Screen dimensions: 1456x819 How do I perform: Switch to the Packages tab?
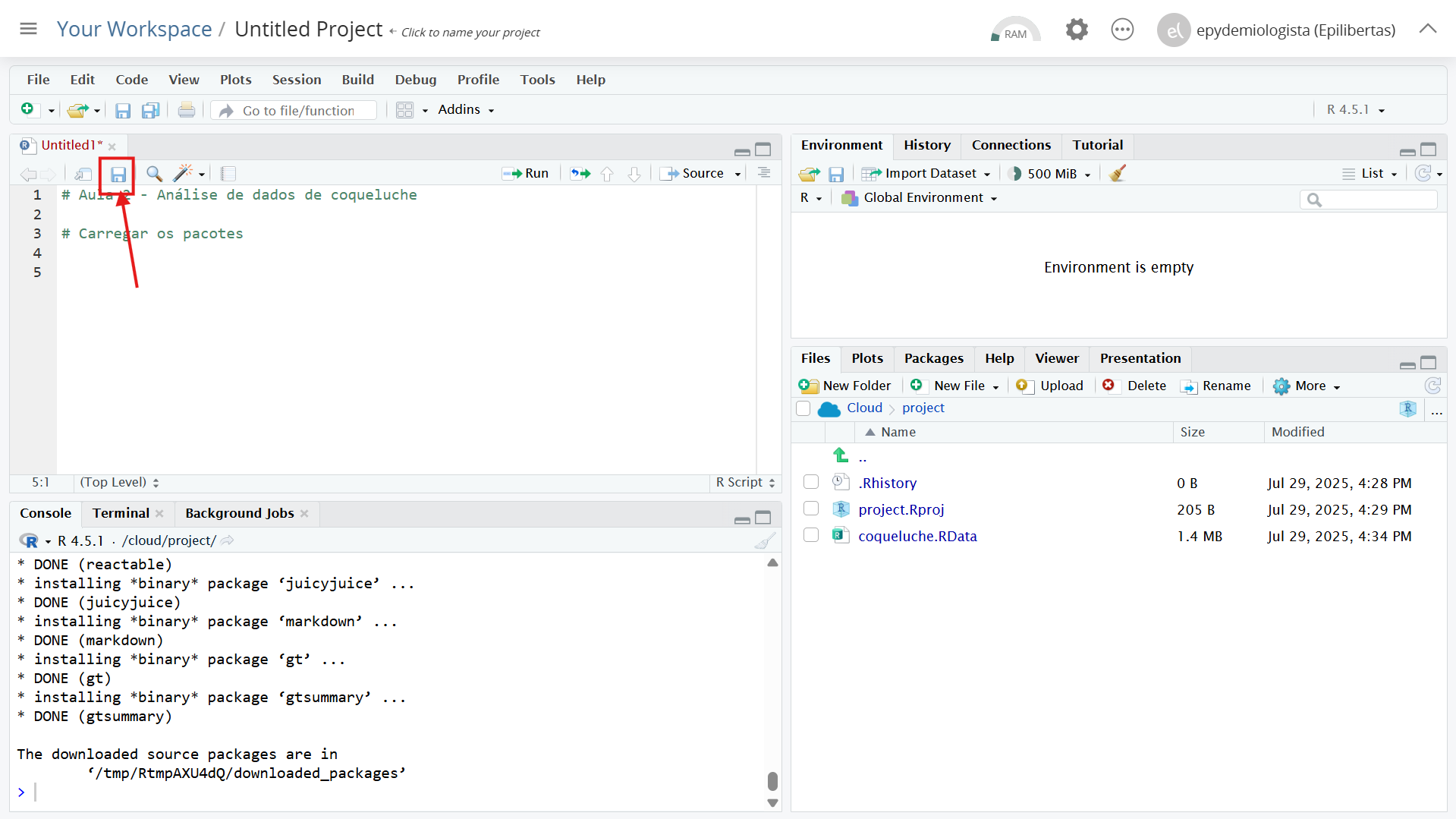pyautogui.click(x=933, y=358)
